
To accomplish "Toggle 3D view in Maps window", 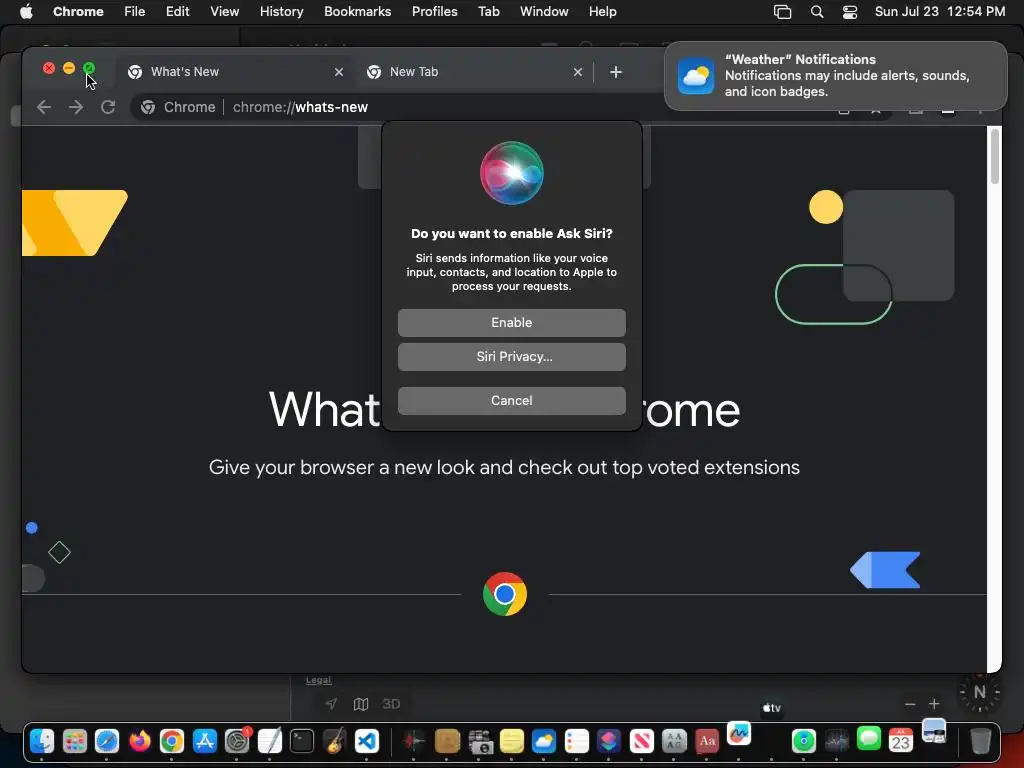I will (x=391, y=704).
